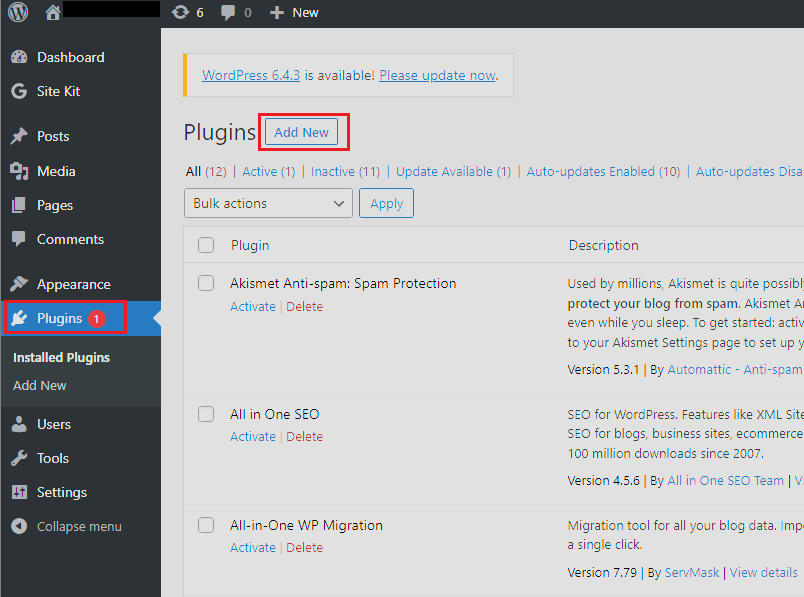Image resolution: width=804 pixels, height=597 pixels.
Task: Check the All in One SEO checkbox
Action: [206, 414]
